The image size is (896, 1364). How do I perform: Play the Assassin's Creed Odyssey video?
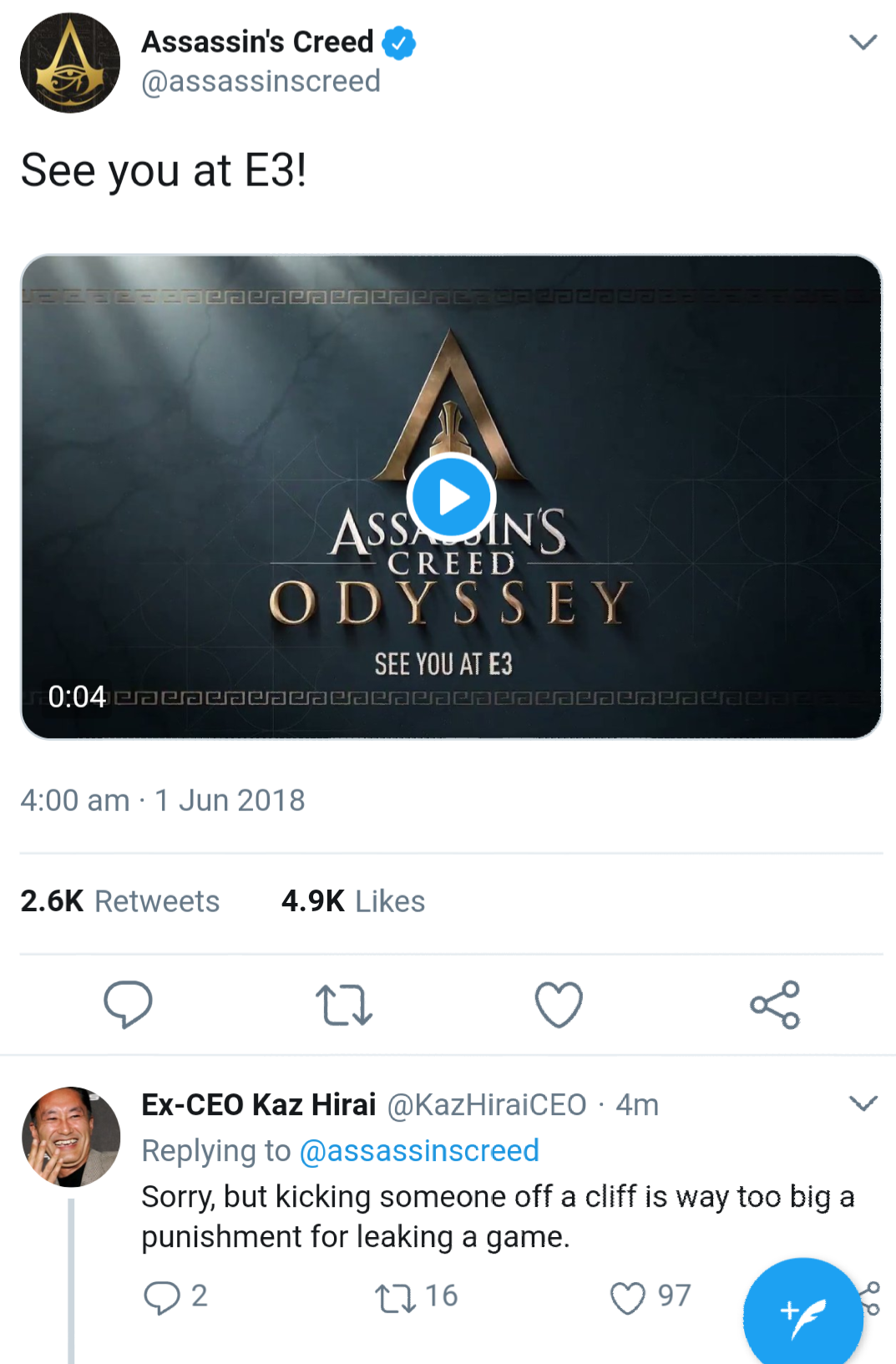tap(451, 497)
